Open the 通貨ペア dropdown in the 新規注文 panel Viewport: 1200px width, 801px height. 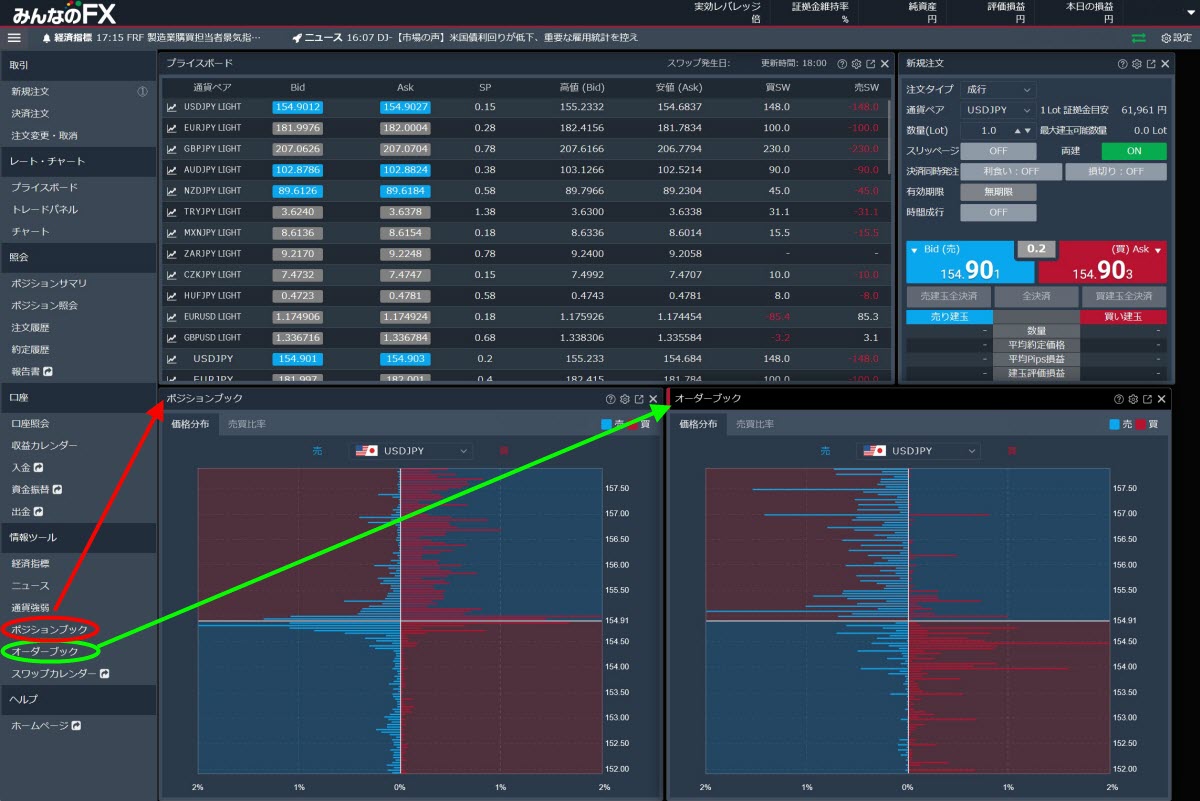coord(998,110)
